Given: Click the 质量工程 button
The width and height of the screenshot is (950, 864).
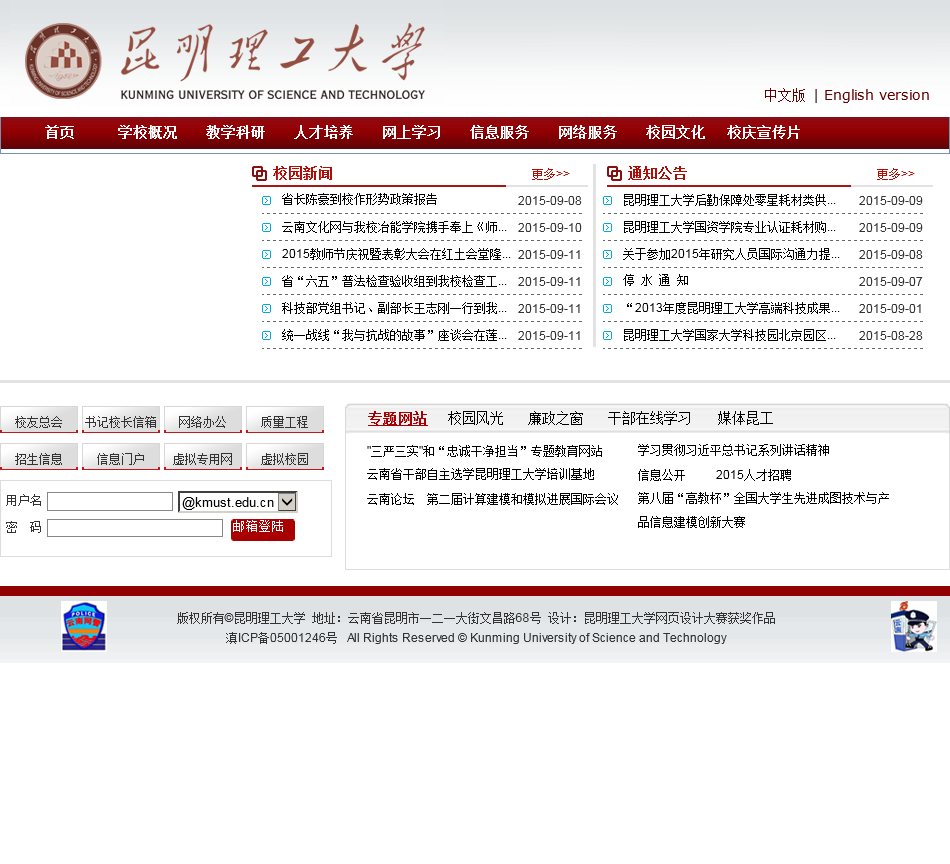Looking at the screenshot, I should point(285,420).
